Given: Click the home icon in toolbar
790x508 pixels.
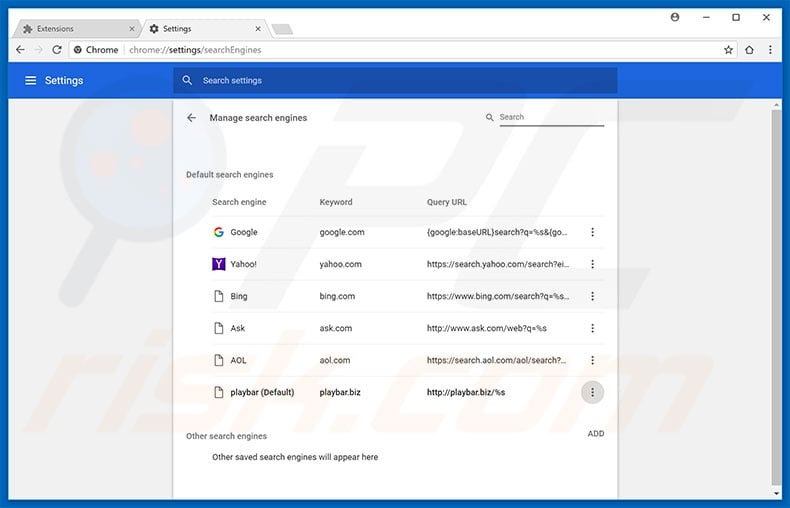Looking at the screenshot, I should click(749, 50).
